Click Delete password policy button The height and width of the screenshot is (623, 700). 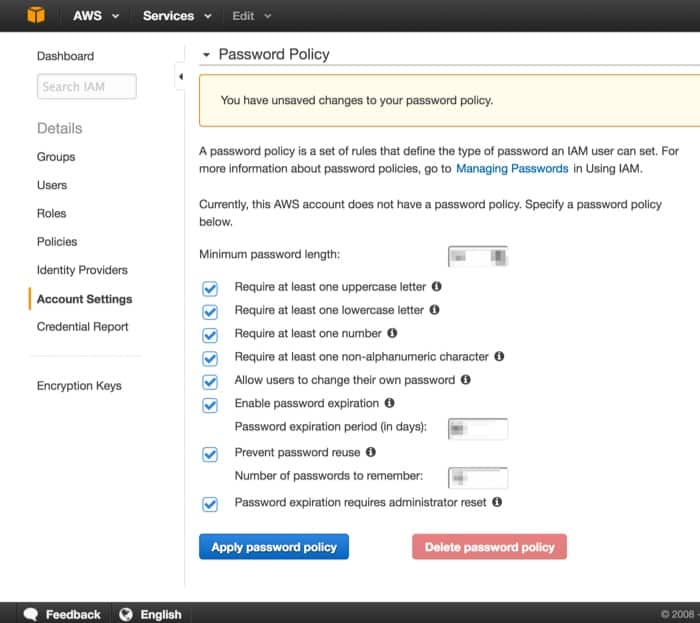pyautogui.click(x=489, y=547)
